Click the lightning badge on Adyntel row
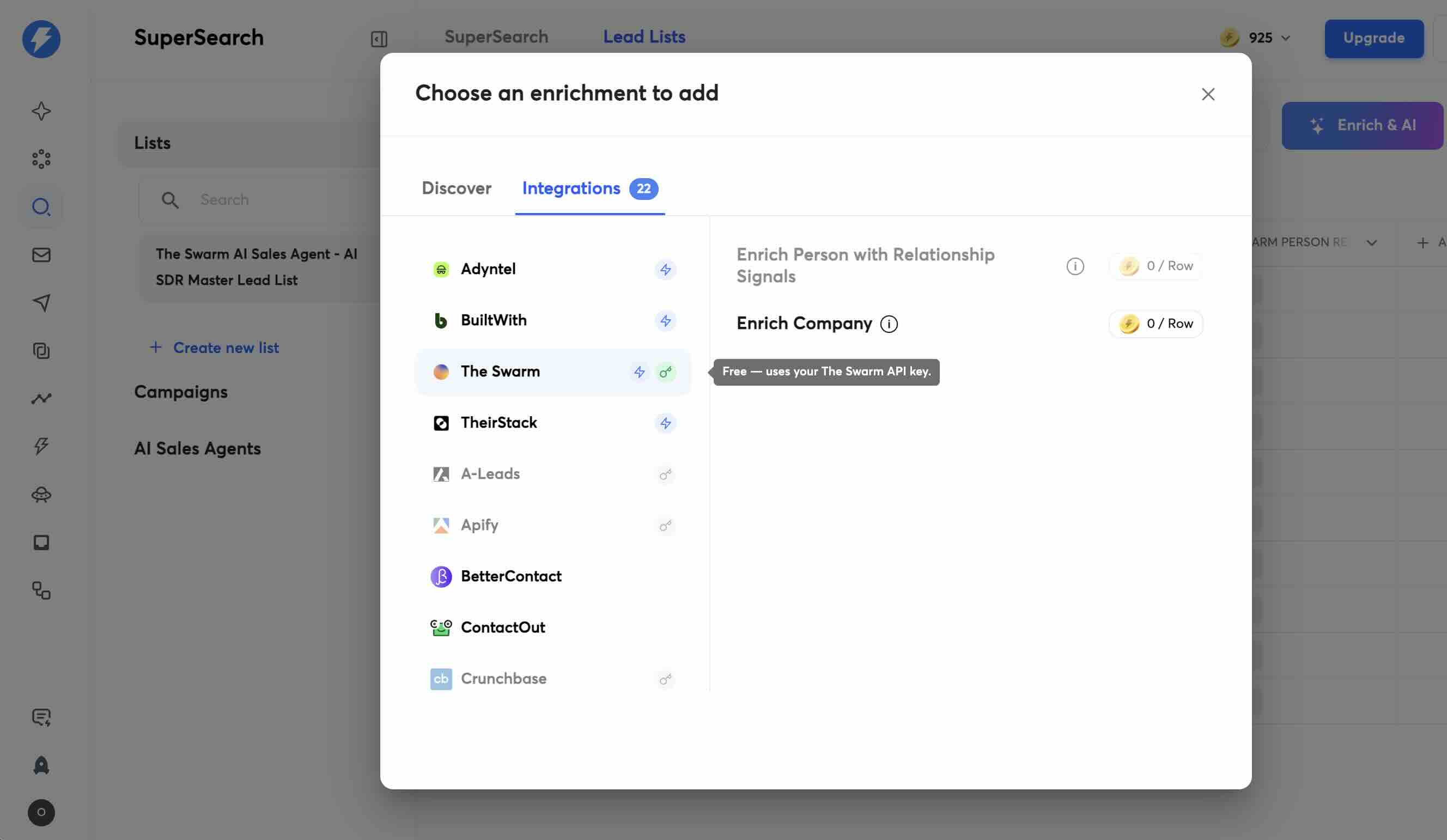The width and height of the screenshot is (1447, 840). coord(666,269)
